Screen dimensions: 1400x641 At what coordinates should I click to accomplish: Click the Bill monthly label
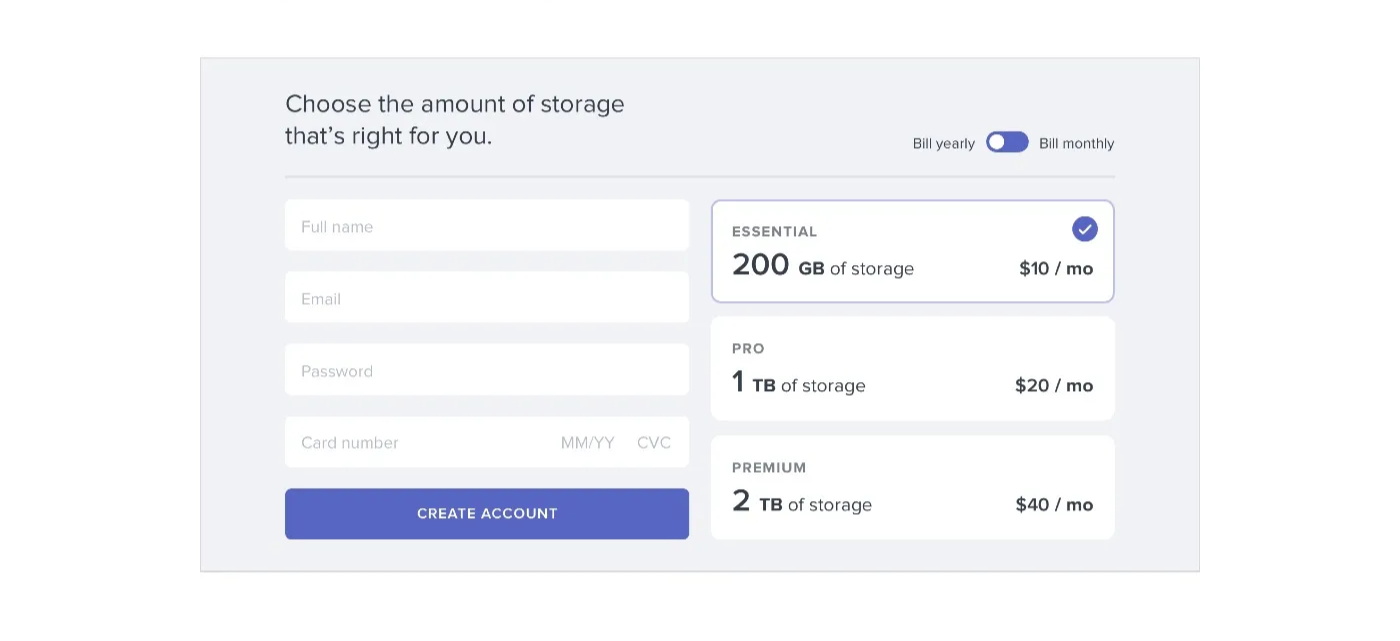pos(1076,144)
